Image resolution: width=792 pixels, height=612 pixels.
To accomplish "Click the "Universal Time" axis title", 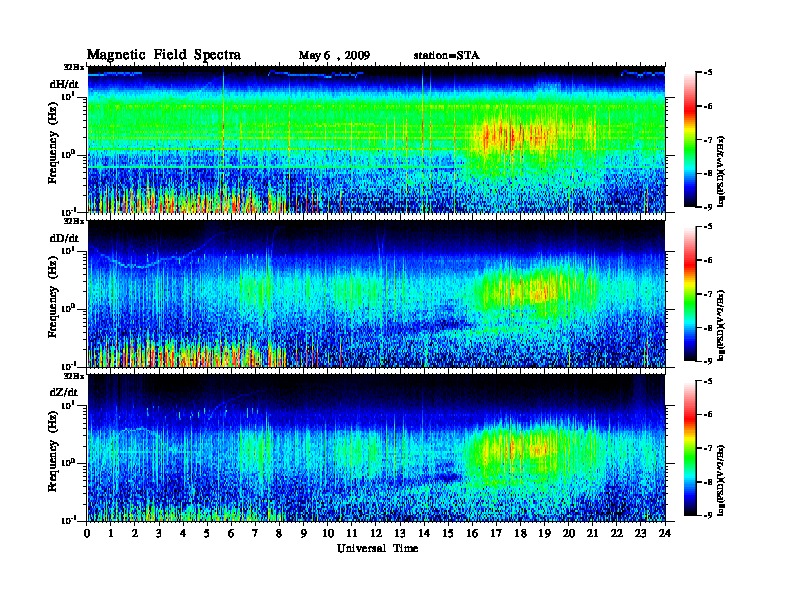I will click(377, 548).
